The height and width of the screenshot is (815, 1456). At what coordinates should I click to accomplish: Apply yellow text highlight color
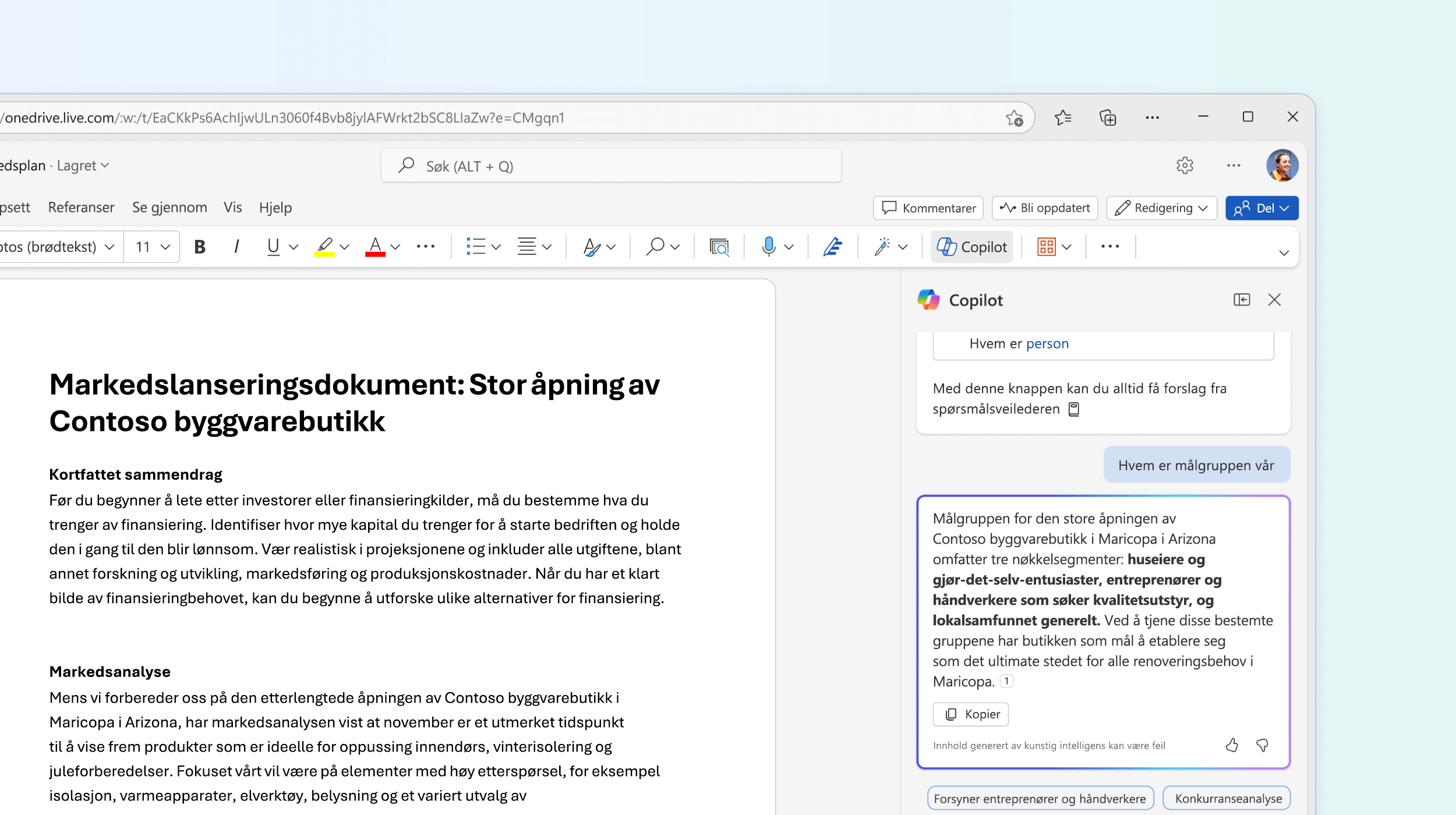click(x=324, y=247)
